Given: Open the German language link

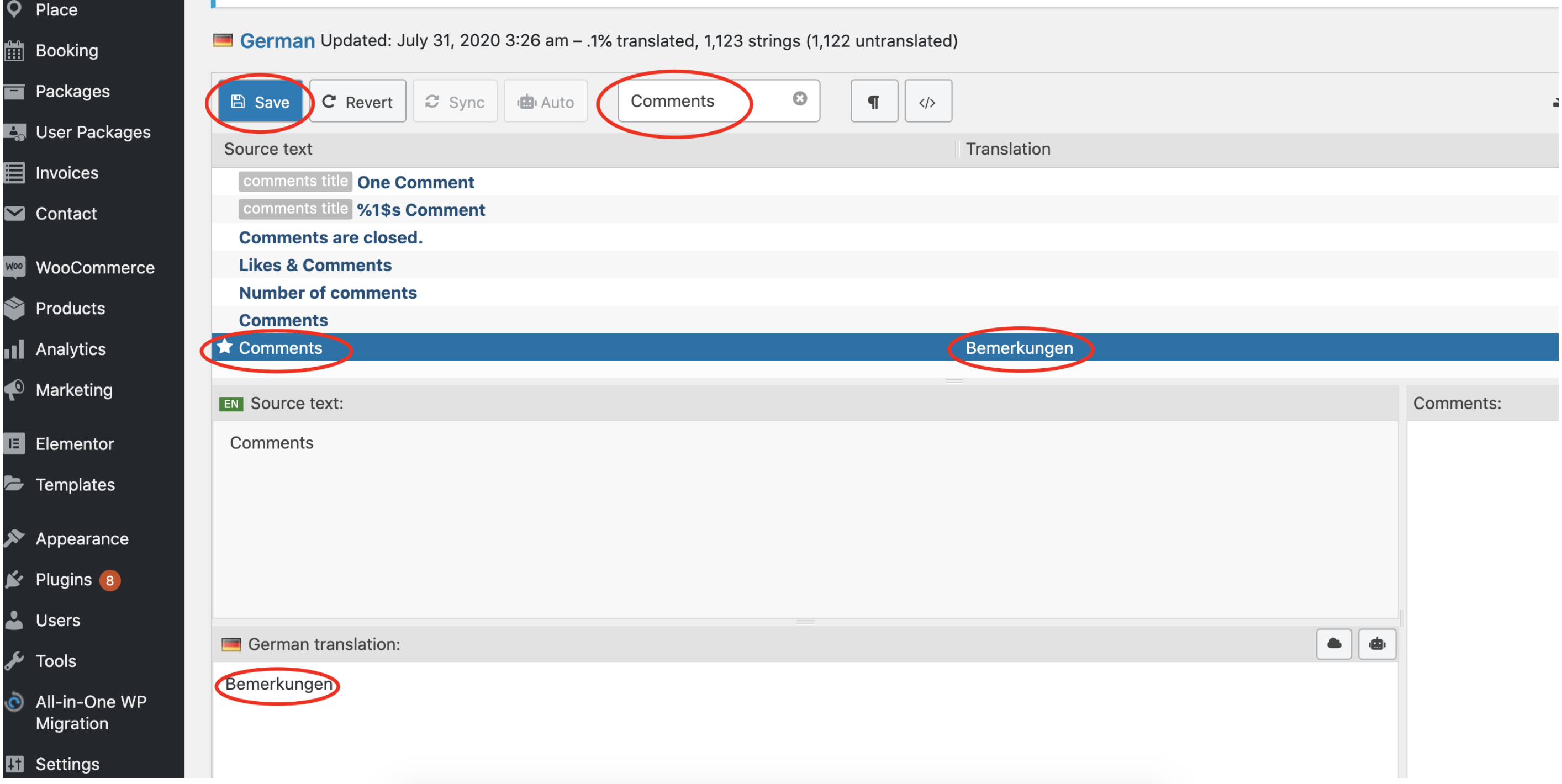Looking at the screenshot, I should pos(277,41).
